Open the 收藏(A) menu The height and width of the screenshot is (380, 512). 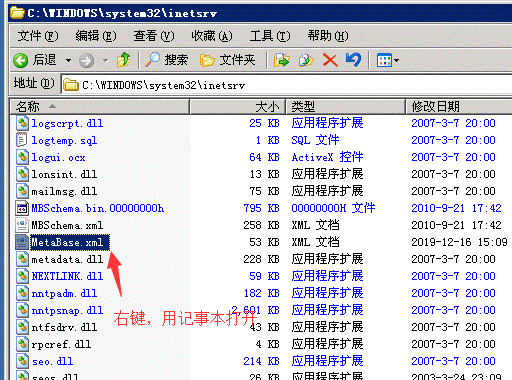click(x=212, y=36)
